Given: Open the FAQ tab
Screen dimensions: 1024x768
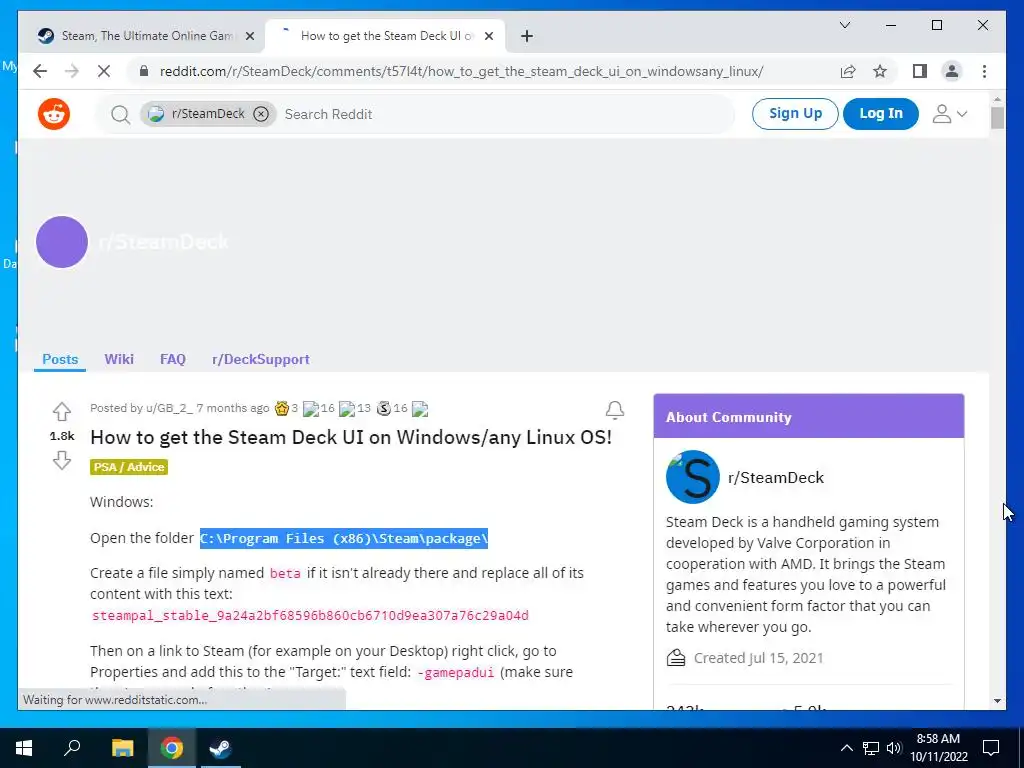Looking at the screenshot, I should pos(172,359).
